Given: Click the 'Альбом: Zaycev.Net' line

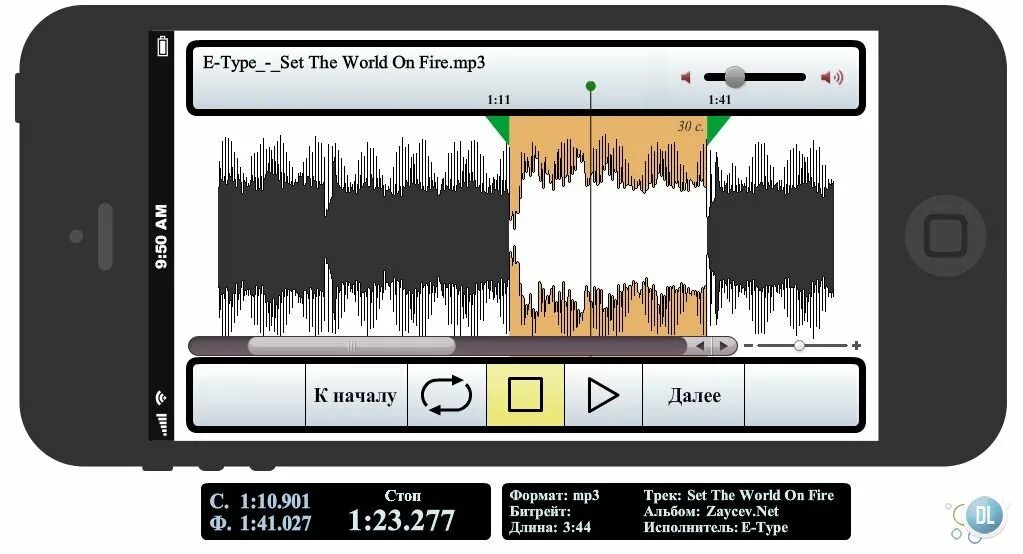Looking at the screenshot, I should coord(710,512).
